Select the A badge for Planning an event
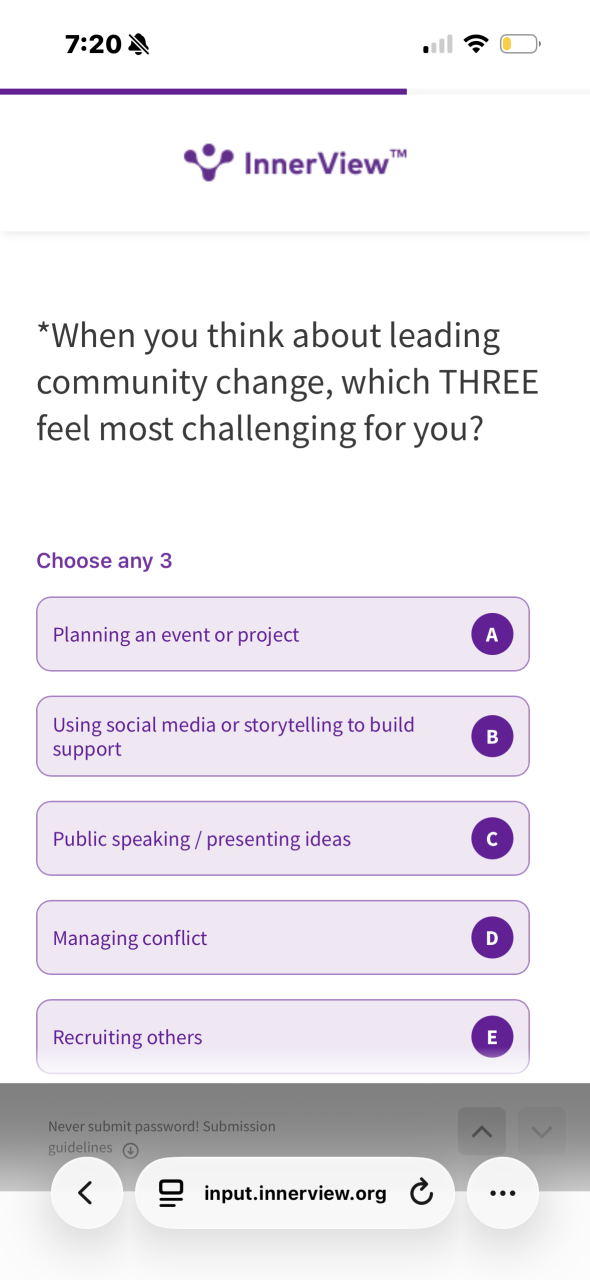Screen dimensions: 590x1280 click(x=492, y=634)
